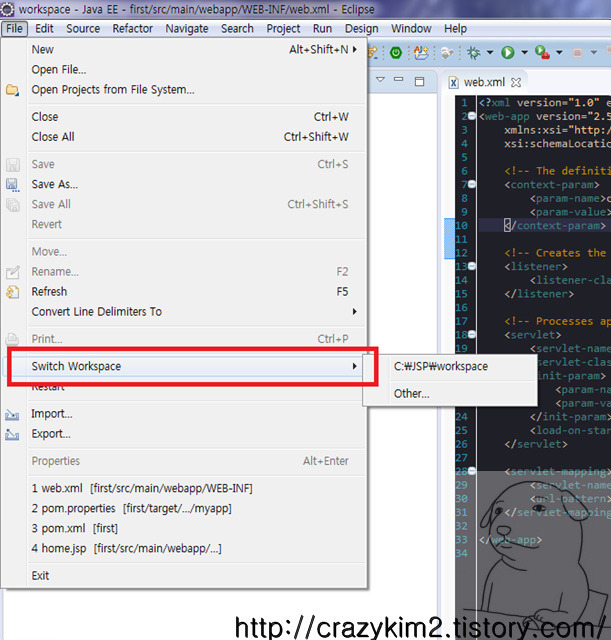The image size is (611, 640).
Task: Click the Refresh icon in File menu
Action: pos(13,292)
